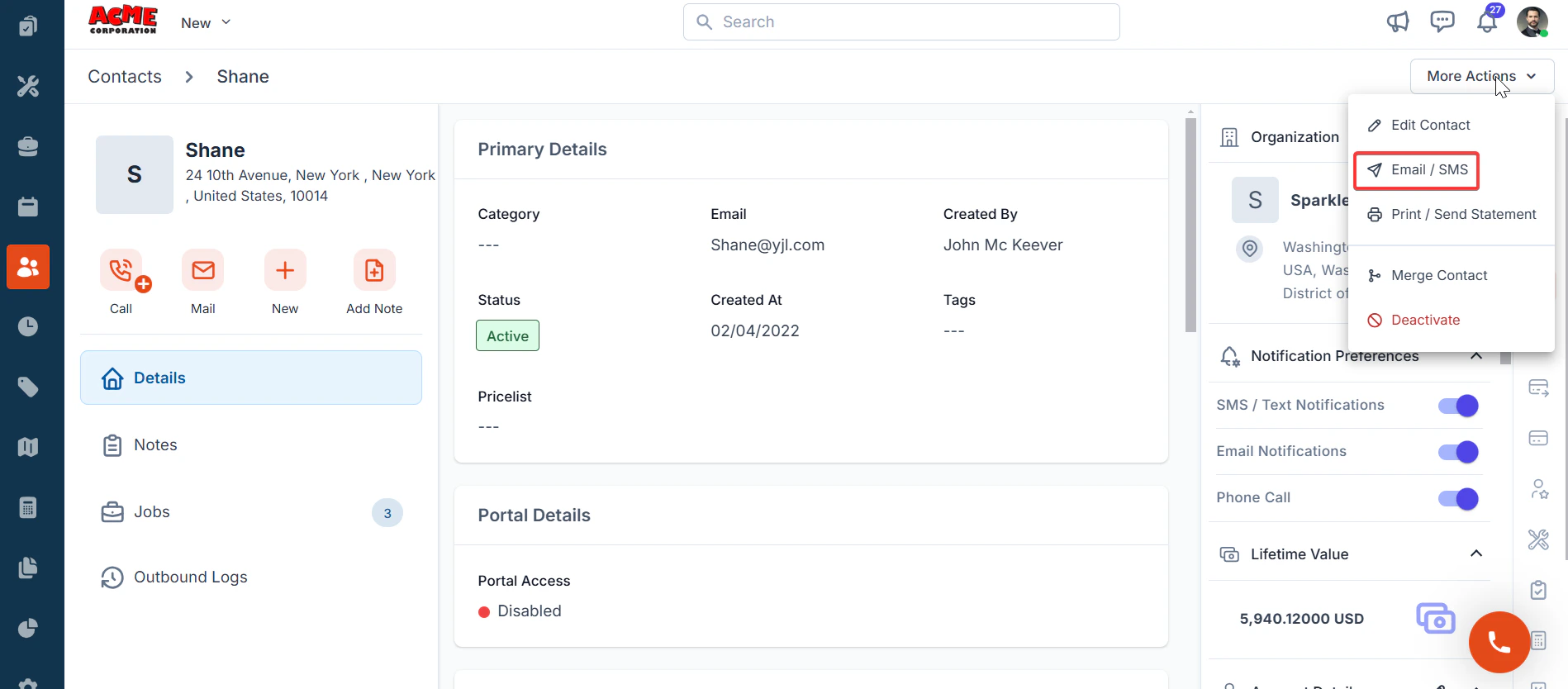The height and width of the screenshot is (689, 1568).
Task: Click the person star right rail icon
Action: (x=1539, y=489)
